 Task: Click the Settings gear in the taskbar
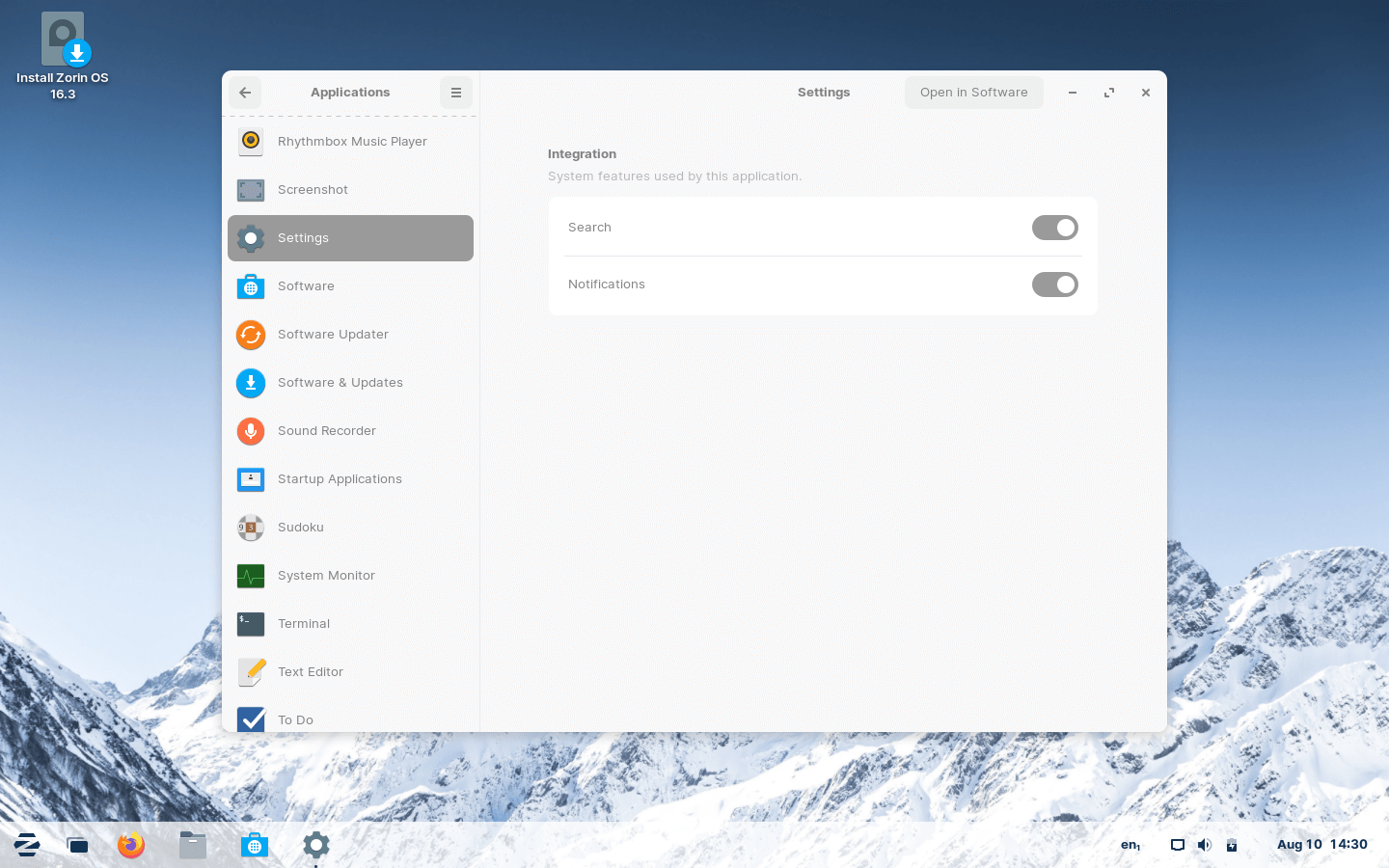[316, 846]
